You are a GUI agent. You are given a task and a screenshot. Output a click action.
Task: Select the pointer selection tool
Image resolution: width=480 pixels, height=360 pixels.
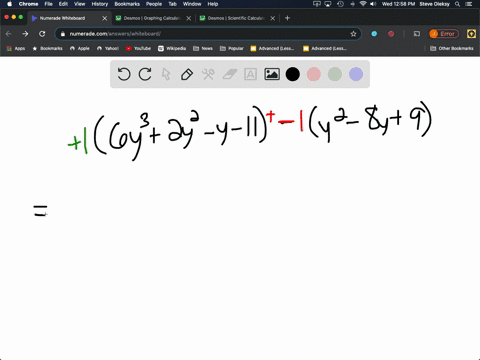click(x=166, y=74)
